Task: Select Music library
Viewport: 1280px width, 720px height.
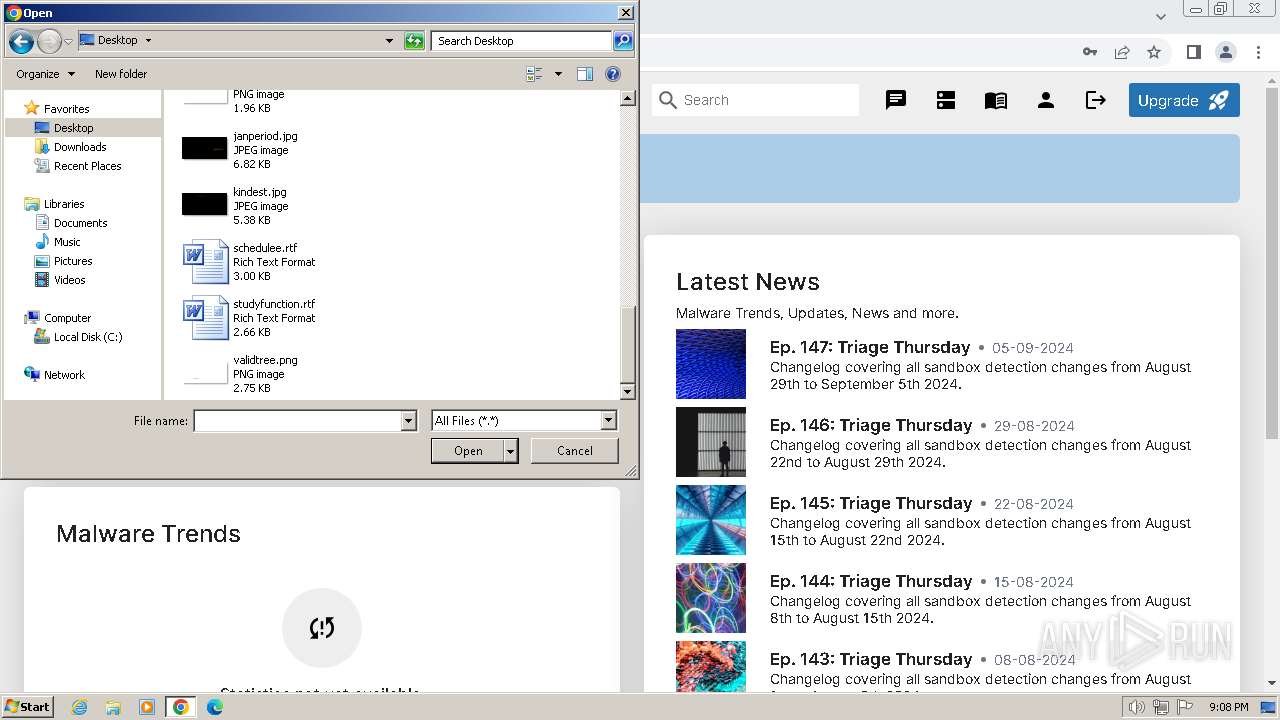Action: [67, 242]
